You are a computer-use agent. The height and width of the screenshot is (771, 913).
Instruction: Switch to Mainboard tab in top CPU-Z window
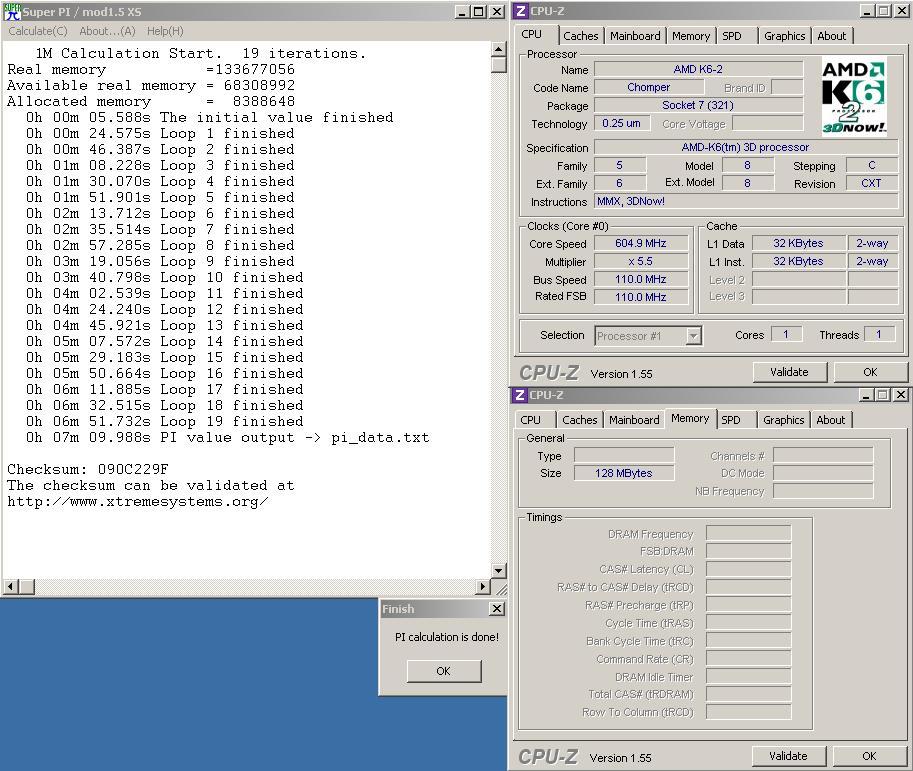[635, 36]
